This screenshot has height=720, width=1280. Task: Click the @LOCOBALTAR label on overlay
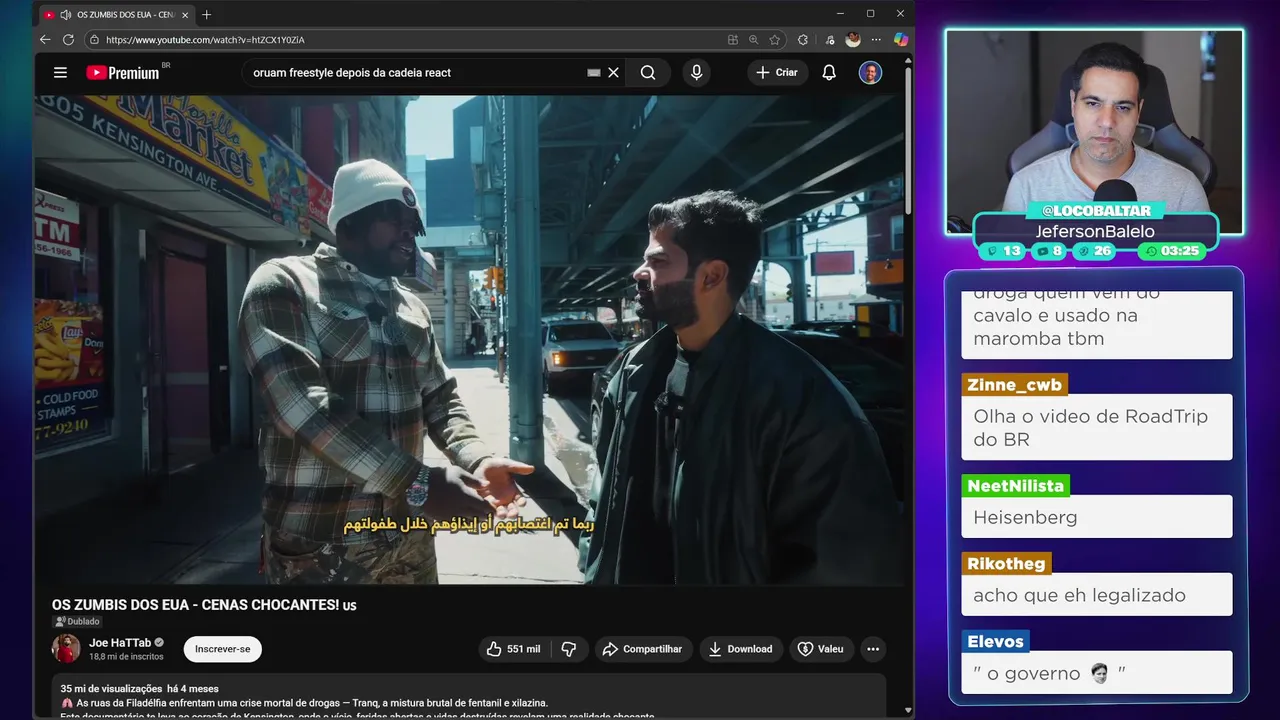click(1096, 211)
